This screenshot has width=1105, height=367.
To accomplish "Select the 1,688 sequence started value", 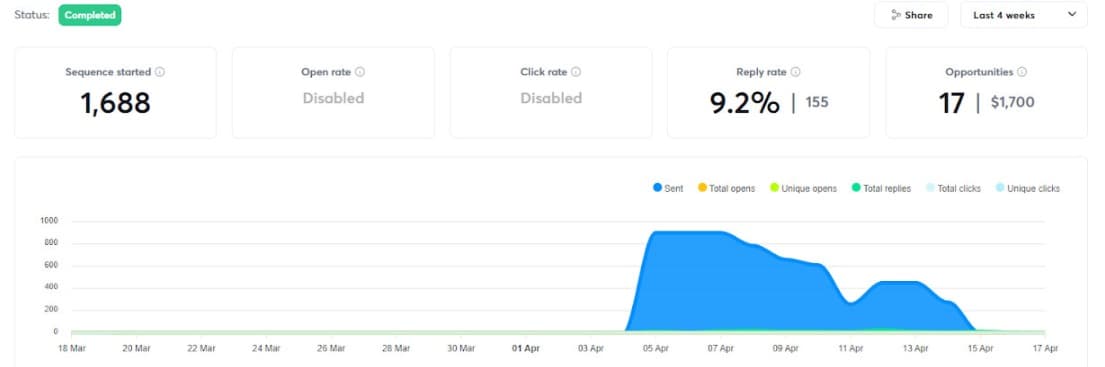I will coord(116,103).
